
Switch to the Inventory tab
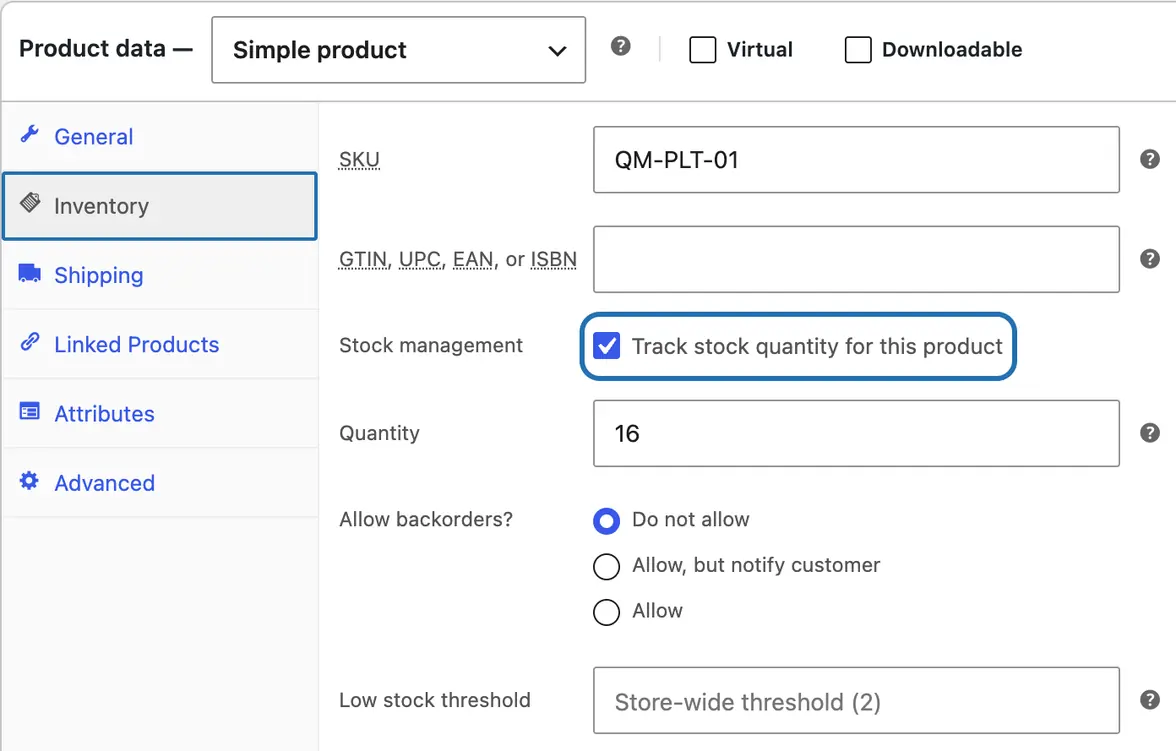tap(160, 206)
